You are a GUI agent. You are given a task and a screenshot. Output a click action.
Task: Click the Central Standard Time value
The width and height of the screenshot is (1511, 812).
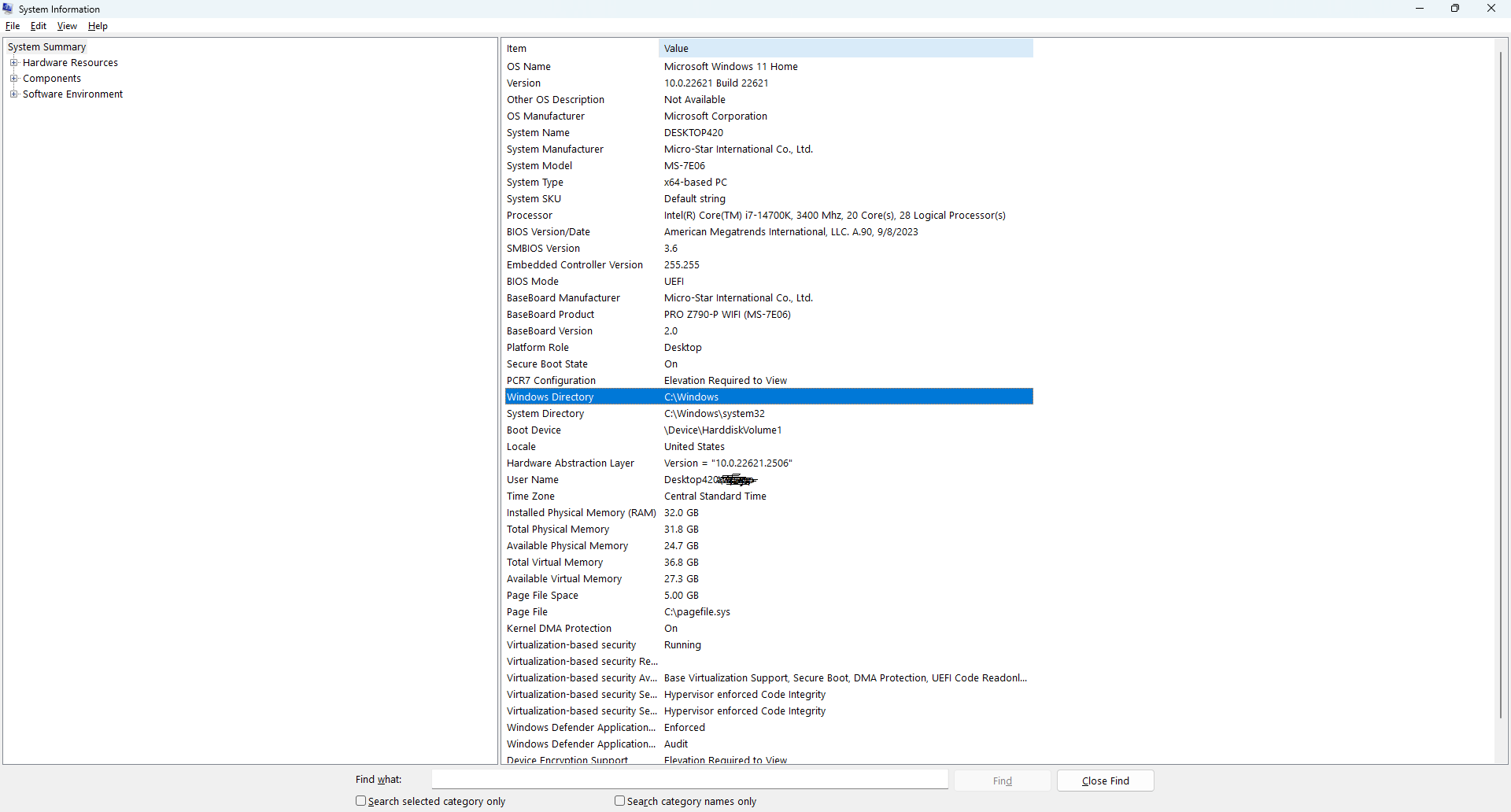pos(715,496)
